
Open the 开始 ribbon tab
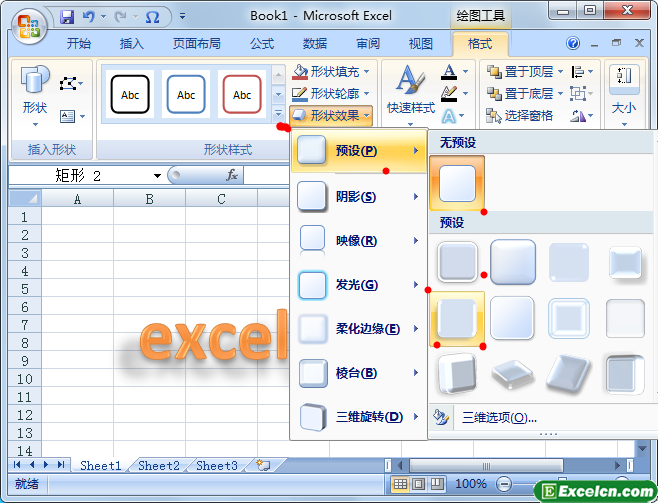79,43
